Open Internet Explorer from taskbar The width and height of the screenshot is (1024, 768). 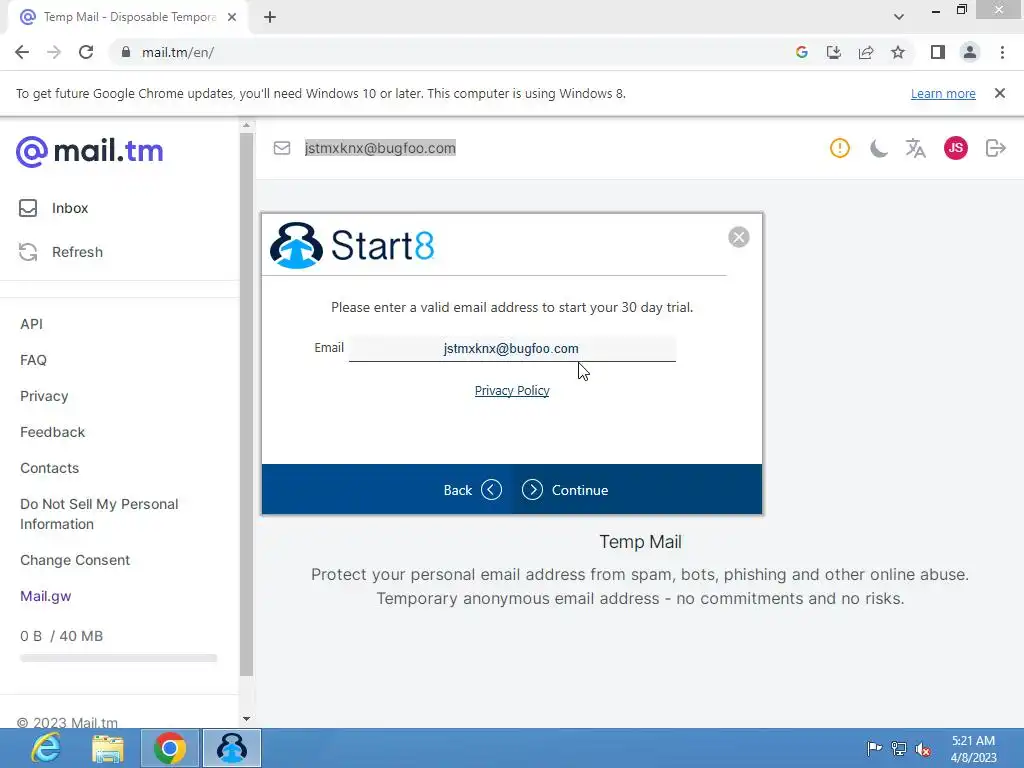(46, 748)
